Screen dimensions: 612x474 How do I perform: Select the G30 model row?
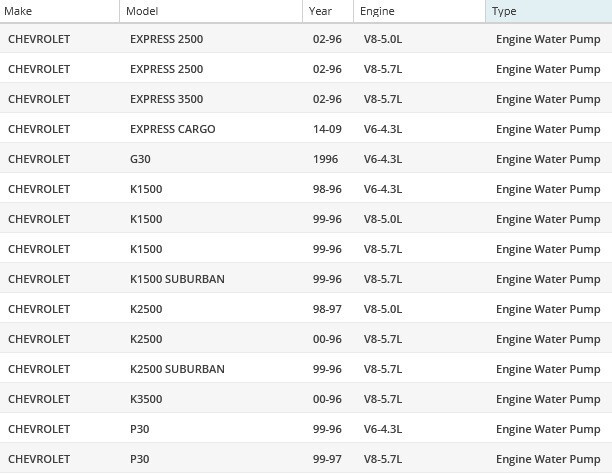[140, 159]
